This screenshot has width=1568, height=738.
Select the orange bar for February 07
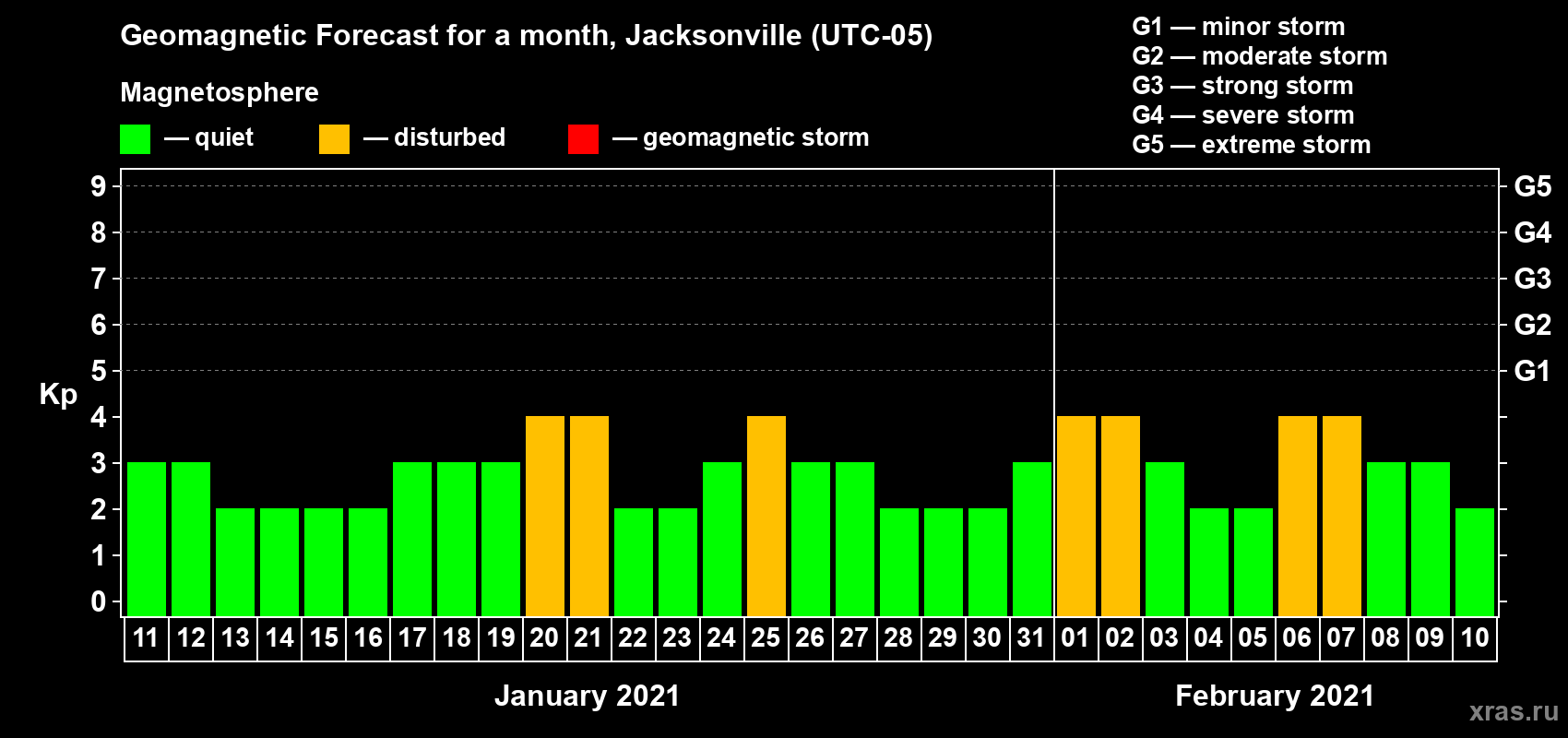pos(1342,517)
